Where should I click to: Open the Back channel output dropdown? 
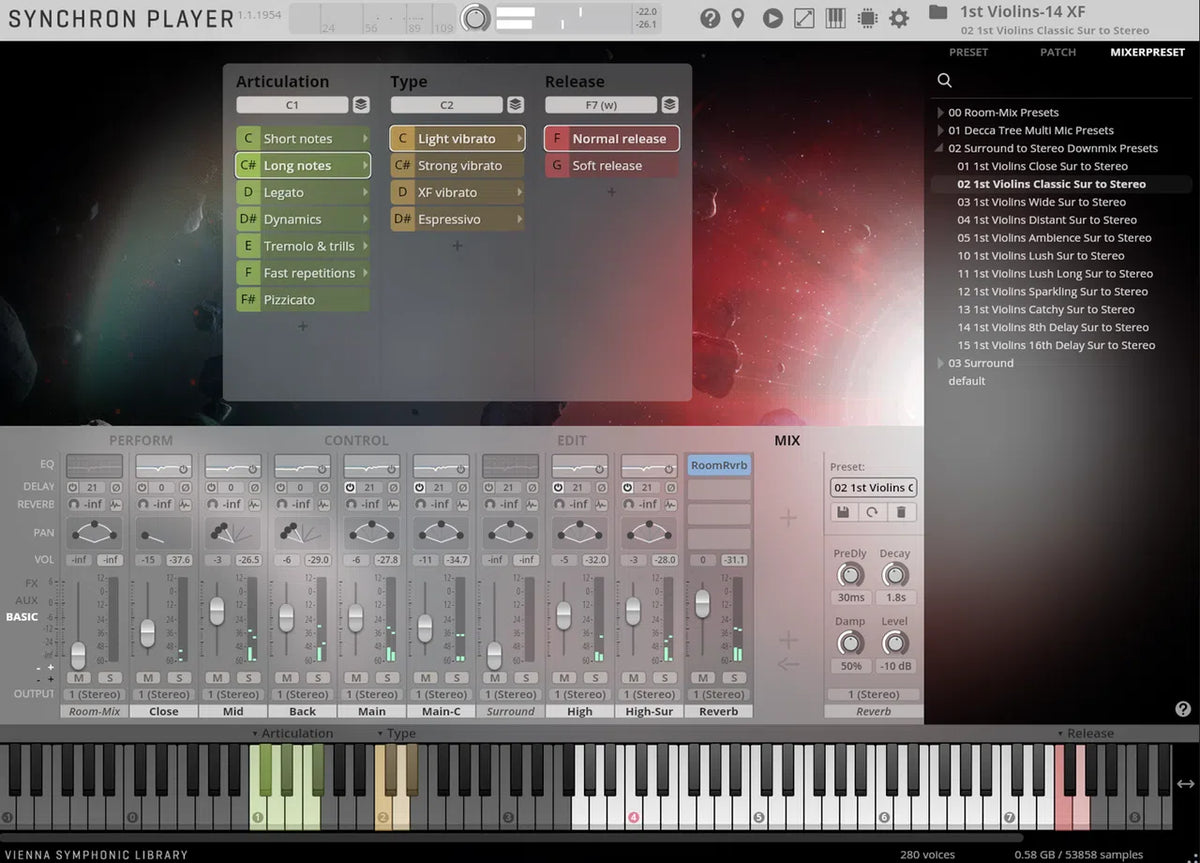click(302, 694)
